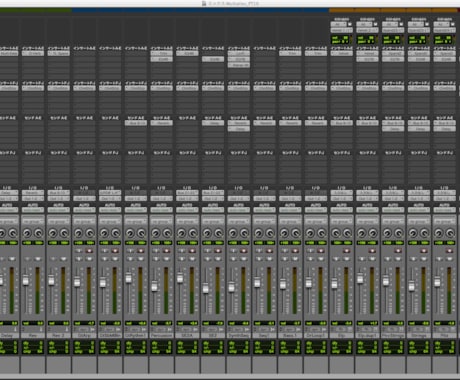460x380 pixels.
Task: Solo the SynthSeq track
Action: (234, 259)
